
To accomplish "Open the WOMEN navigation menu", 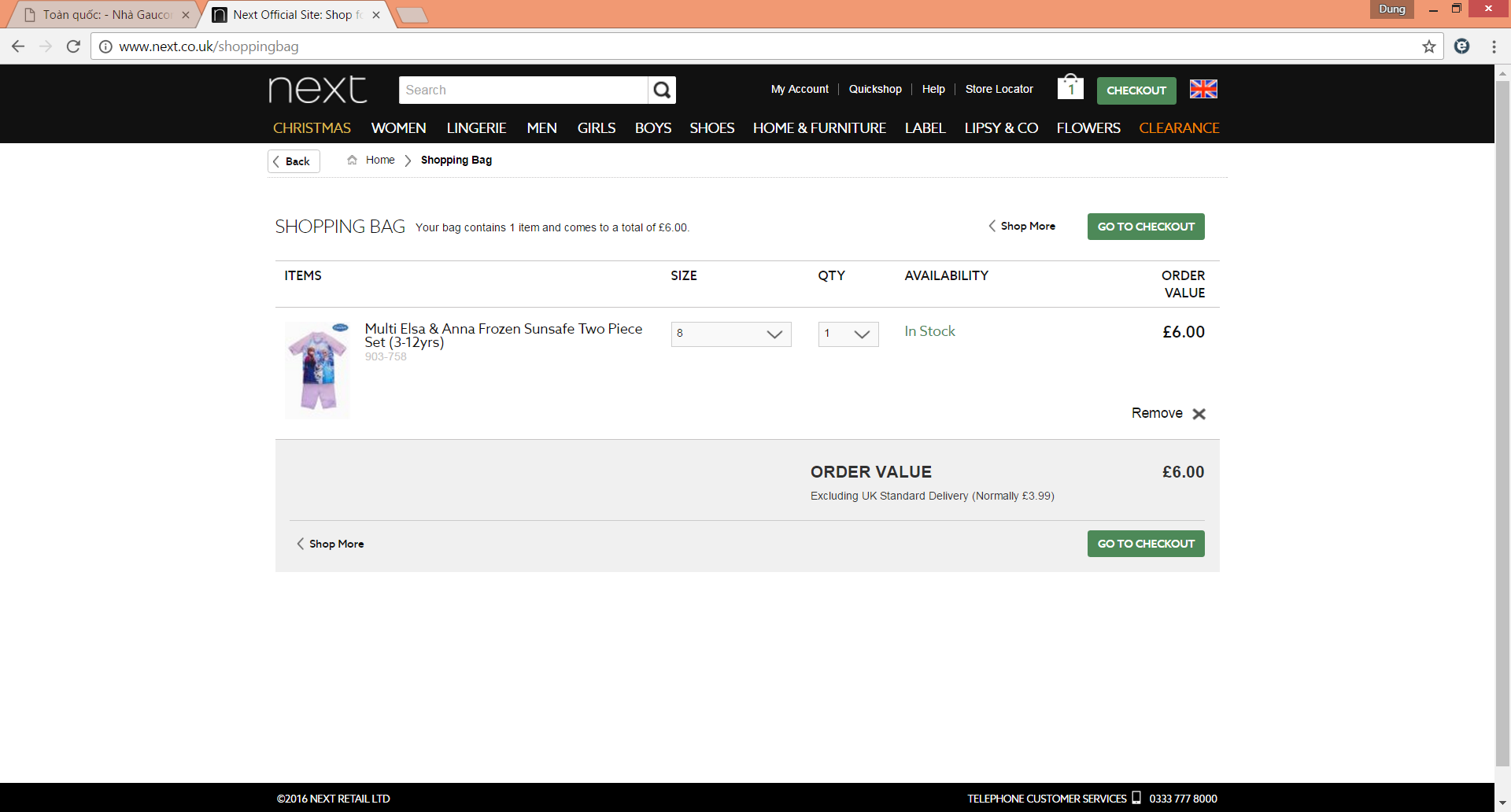I will (x=398, y=127).
